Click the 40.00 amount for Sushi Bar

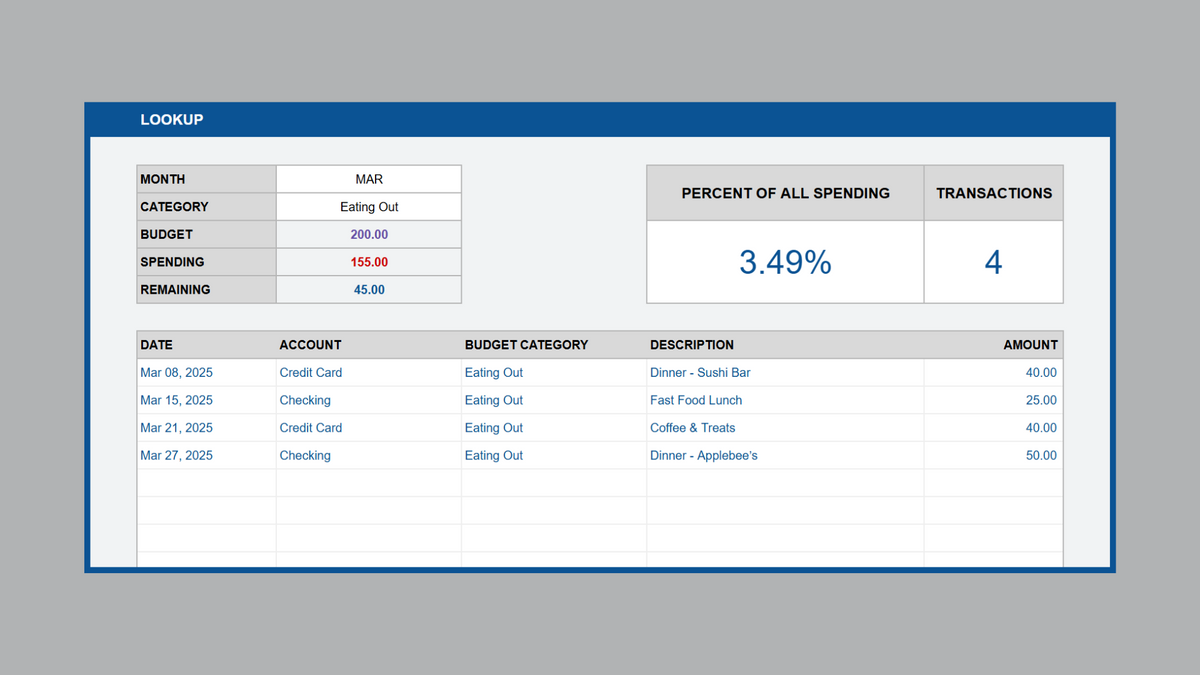point(1041,373)
